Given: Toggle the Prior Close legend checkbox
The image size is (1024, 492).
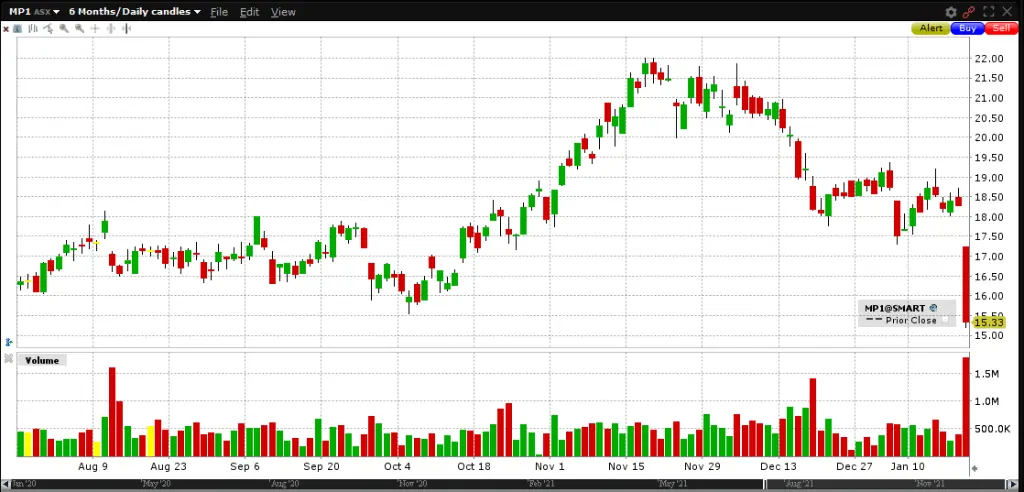Looking at the screenshot, I should 943,321.
